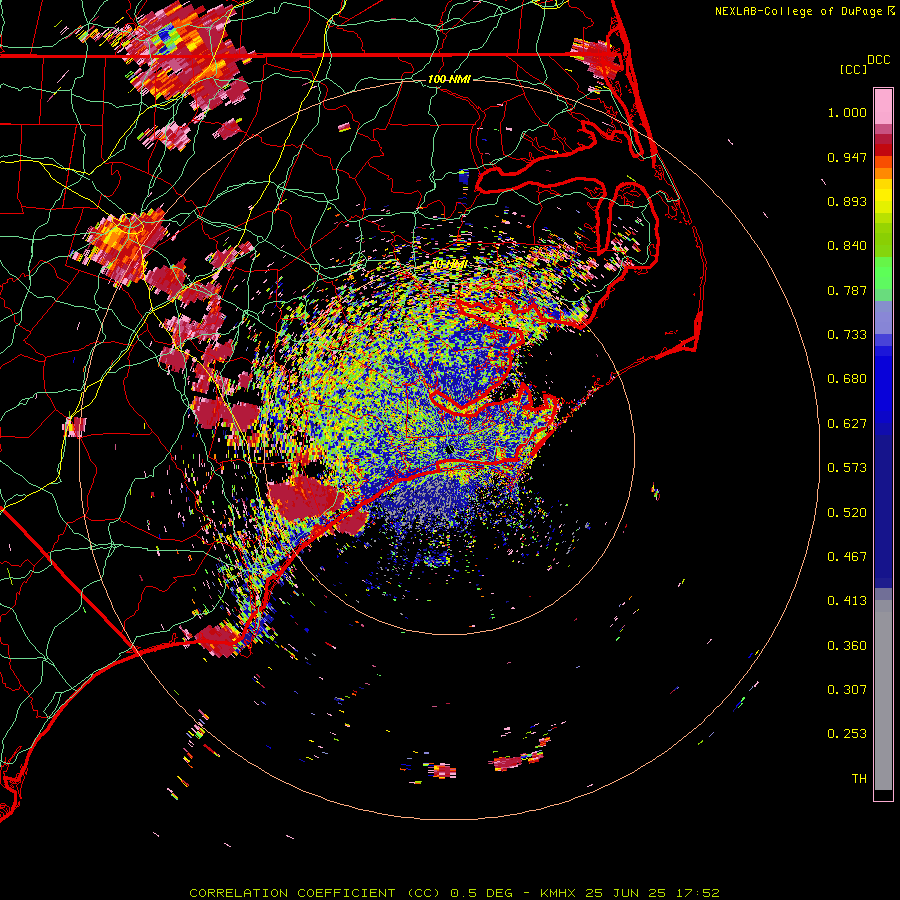Select the 0.680 legend value
The width and height of the screenshot is (900, 900).
(x=847, y=379)
